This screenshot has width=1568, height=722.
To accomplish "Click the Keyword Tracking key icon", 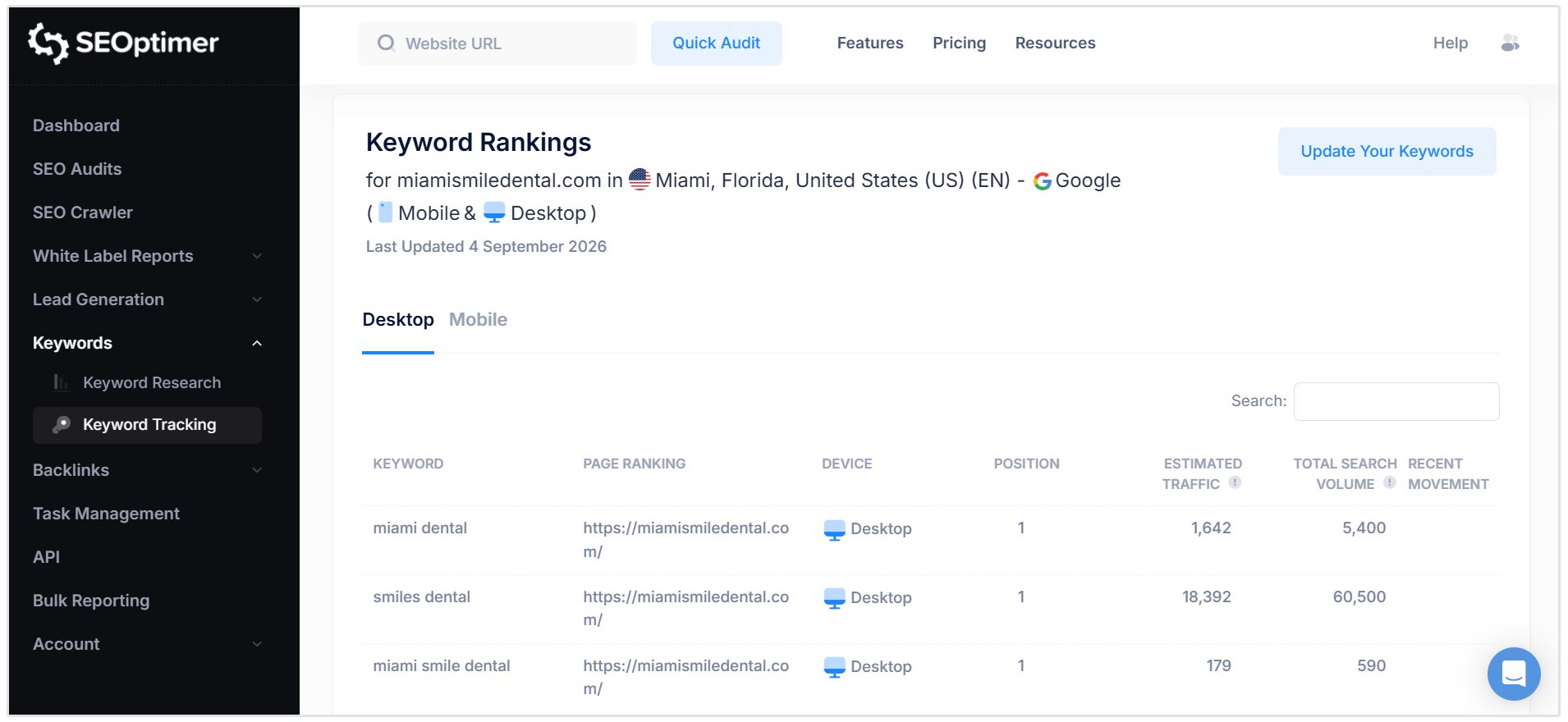I will tap(61, 424).
